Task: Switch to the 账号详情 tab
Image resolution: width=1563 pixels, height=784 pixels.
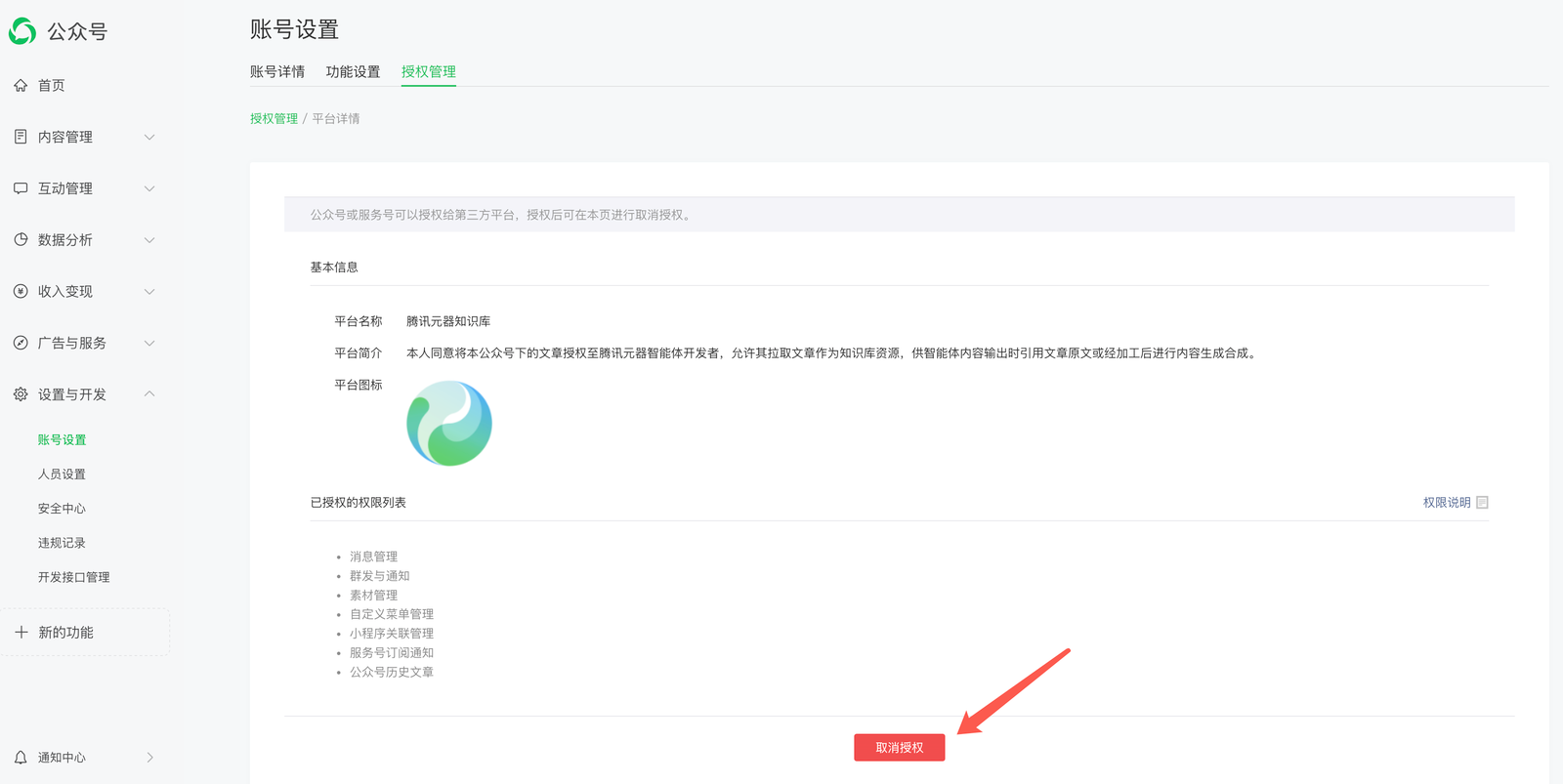Action: pos(277,71)
